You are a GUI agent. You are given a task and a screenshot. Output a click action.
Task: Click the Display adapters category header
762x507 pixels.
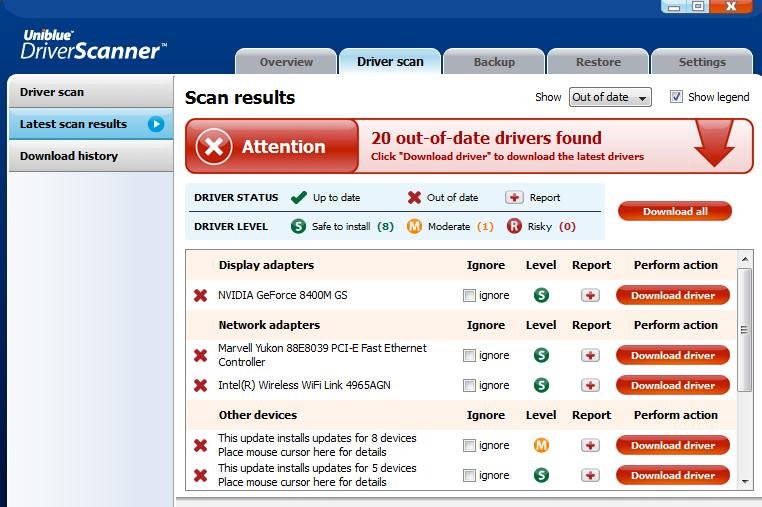[x=266, y=265]
